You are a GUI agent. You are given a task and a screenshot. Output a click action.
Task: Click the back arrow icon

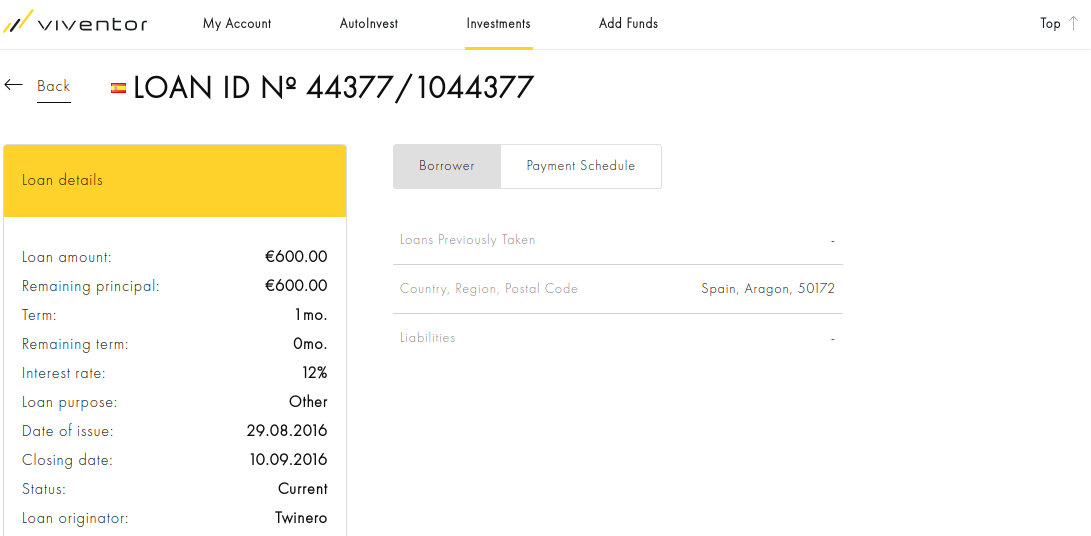pos(13,85)
